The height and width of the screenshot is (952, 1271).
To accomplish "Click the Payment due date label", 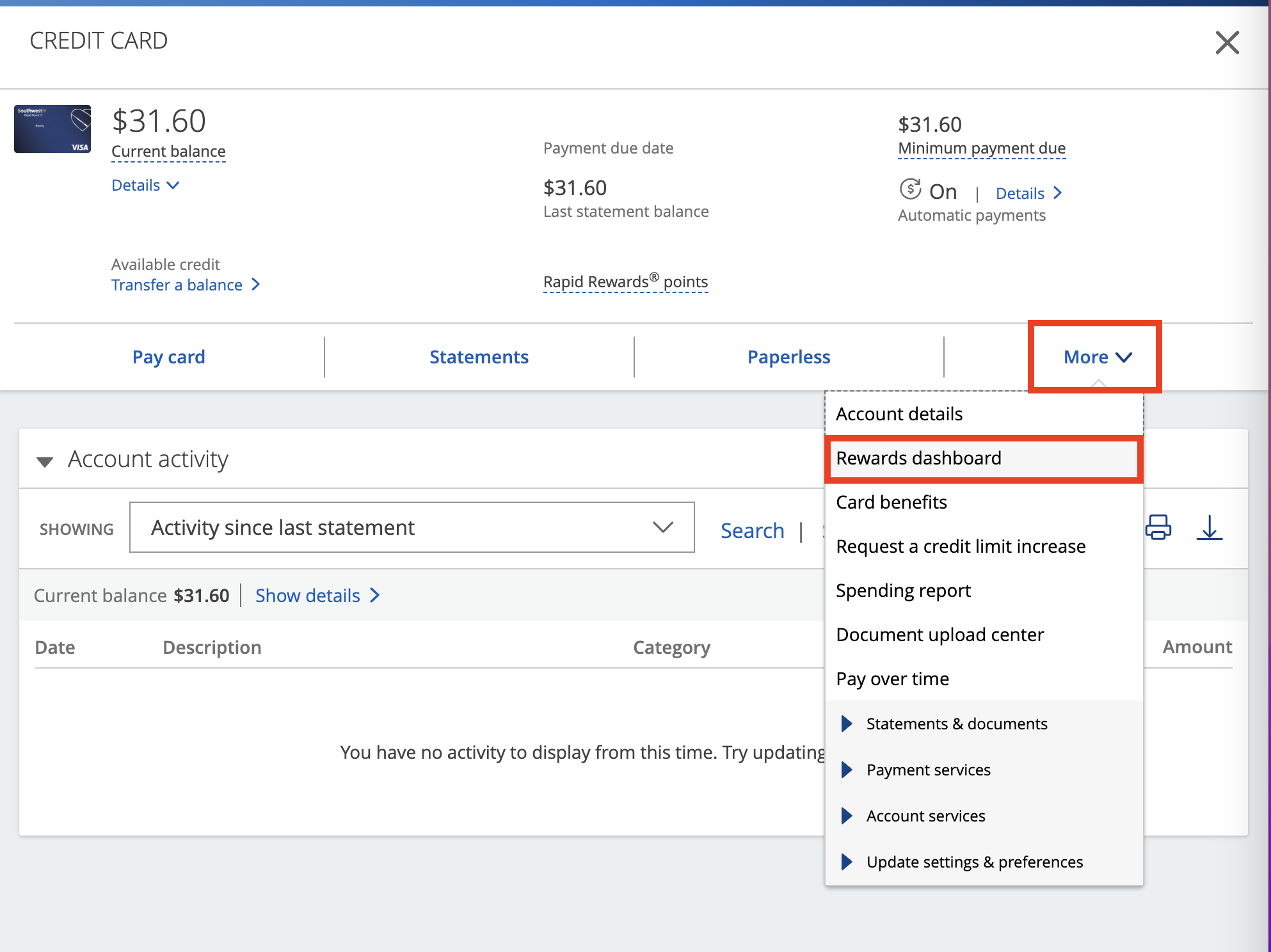I will point(608,148).
